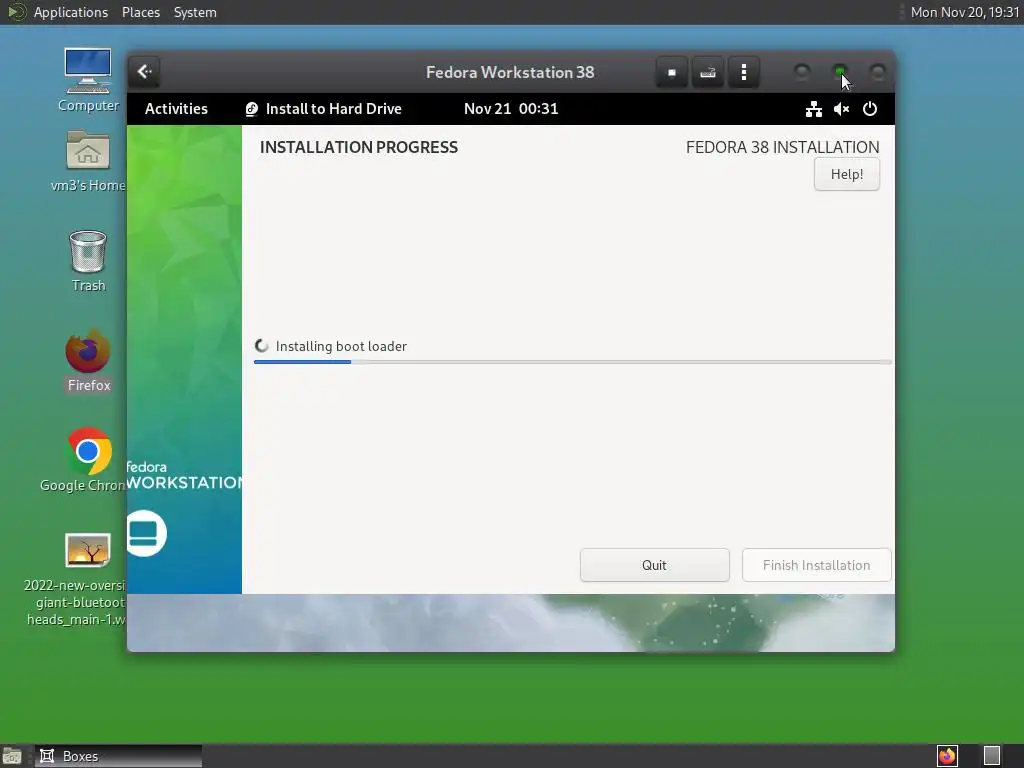Click the Quit button in installer
Image resolution: width=1024 pixels, height=768 pixels.
coord(654,565)
